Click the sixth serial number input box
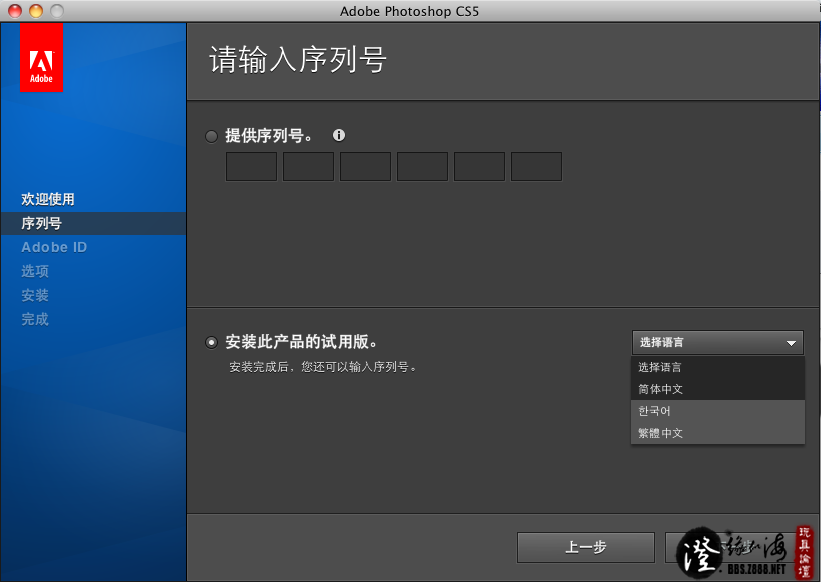This screenshot has width=821, height=582. tap(537, 166)
